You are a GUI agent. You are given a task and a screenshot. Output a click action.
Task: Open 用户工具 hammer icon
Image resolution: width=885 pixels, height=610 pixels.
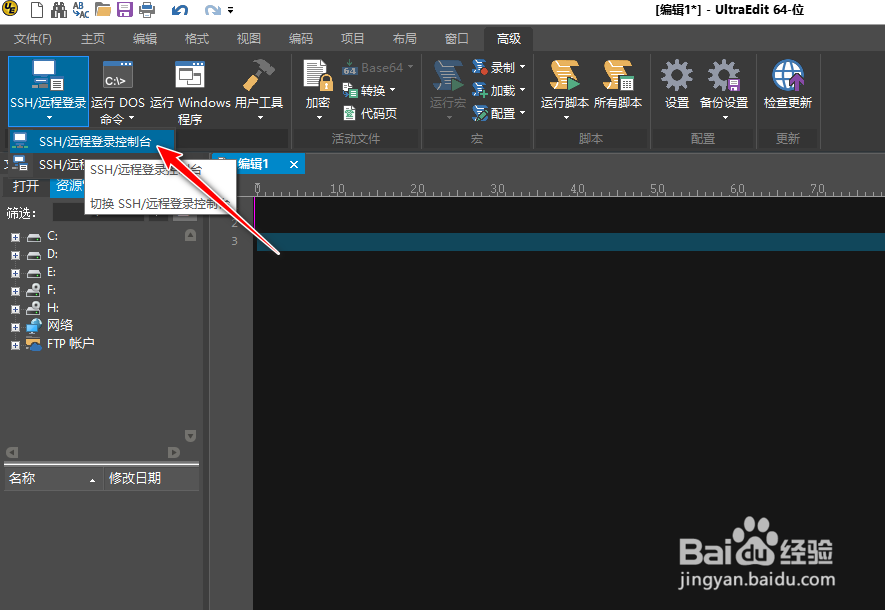tap(259, 75)
